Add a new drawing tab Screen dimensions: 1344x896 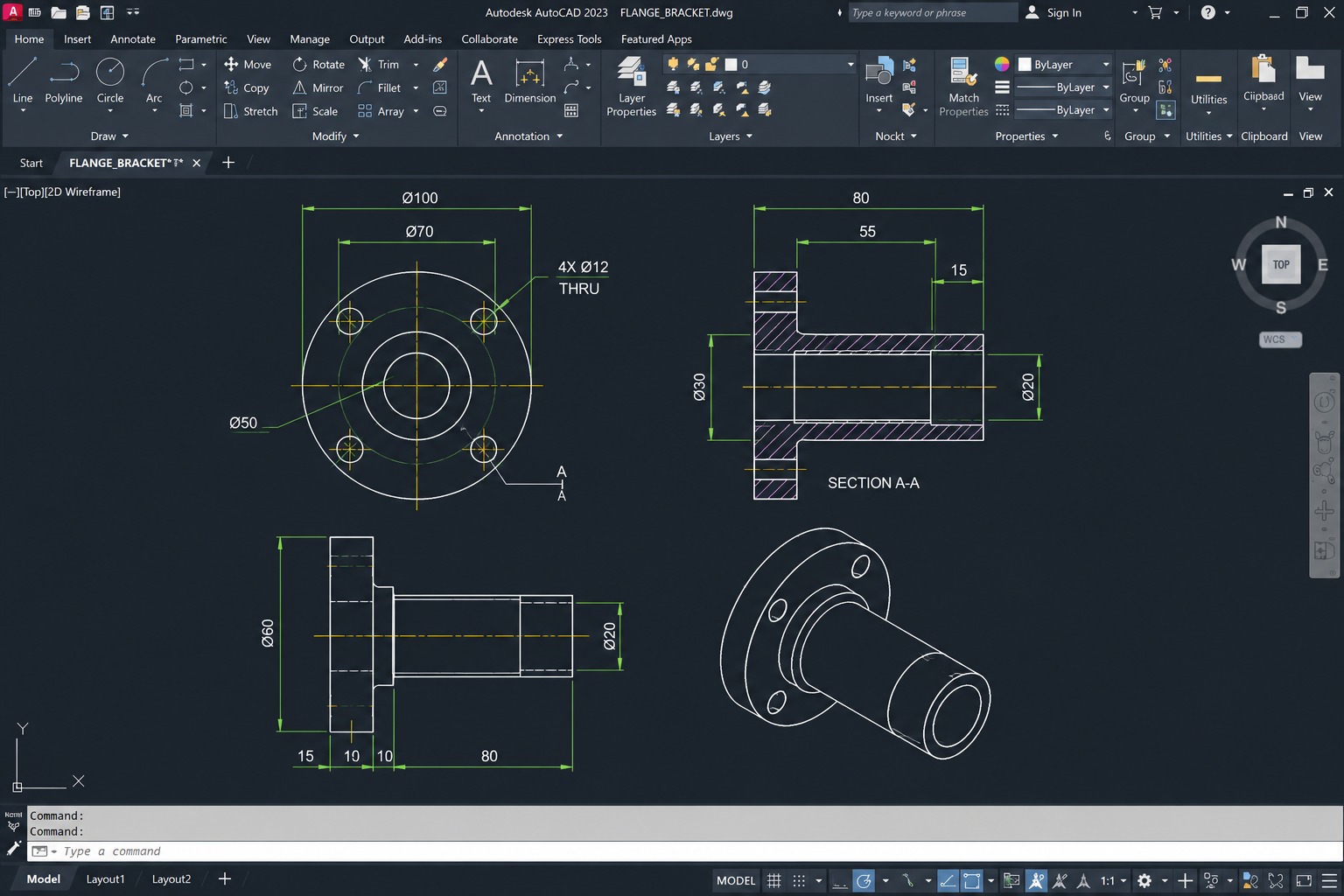pyautogui.click(x=228, y=163)
